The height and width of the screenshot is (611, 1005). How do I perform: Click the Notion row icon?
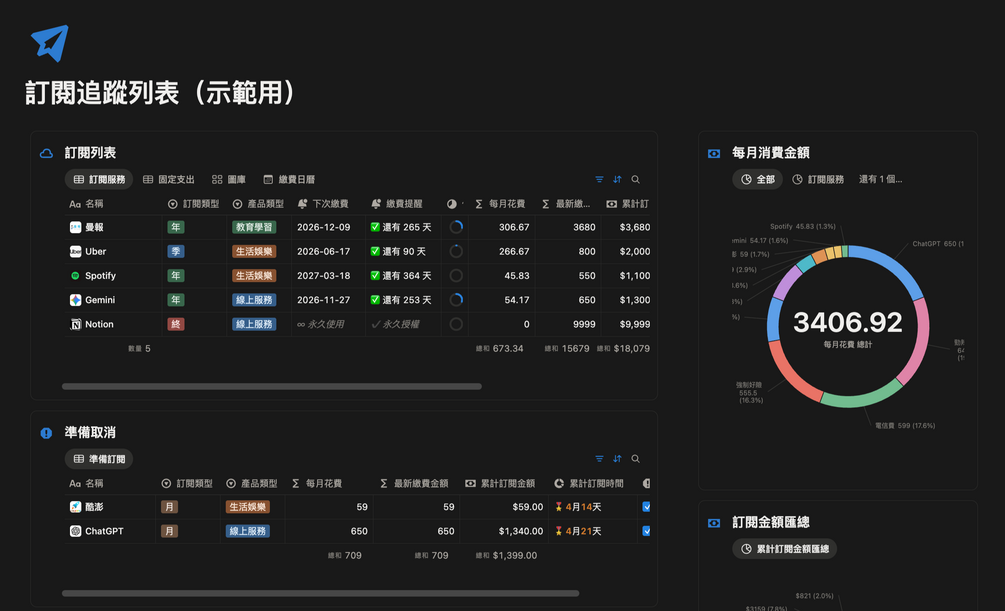pyautogui.click(x=75, y=324)
